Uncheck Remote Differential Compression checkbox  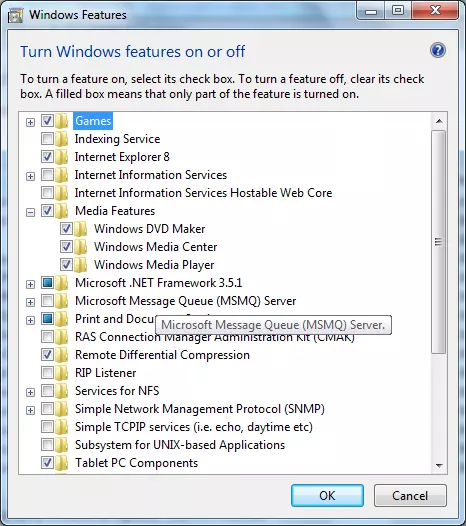click(47, 355)
